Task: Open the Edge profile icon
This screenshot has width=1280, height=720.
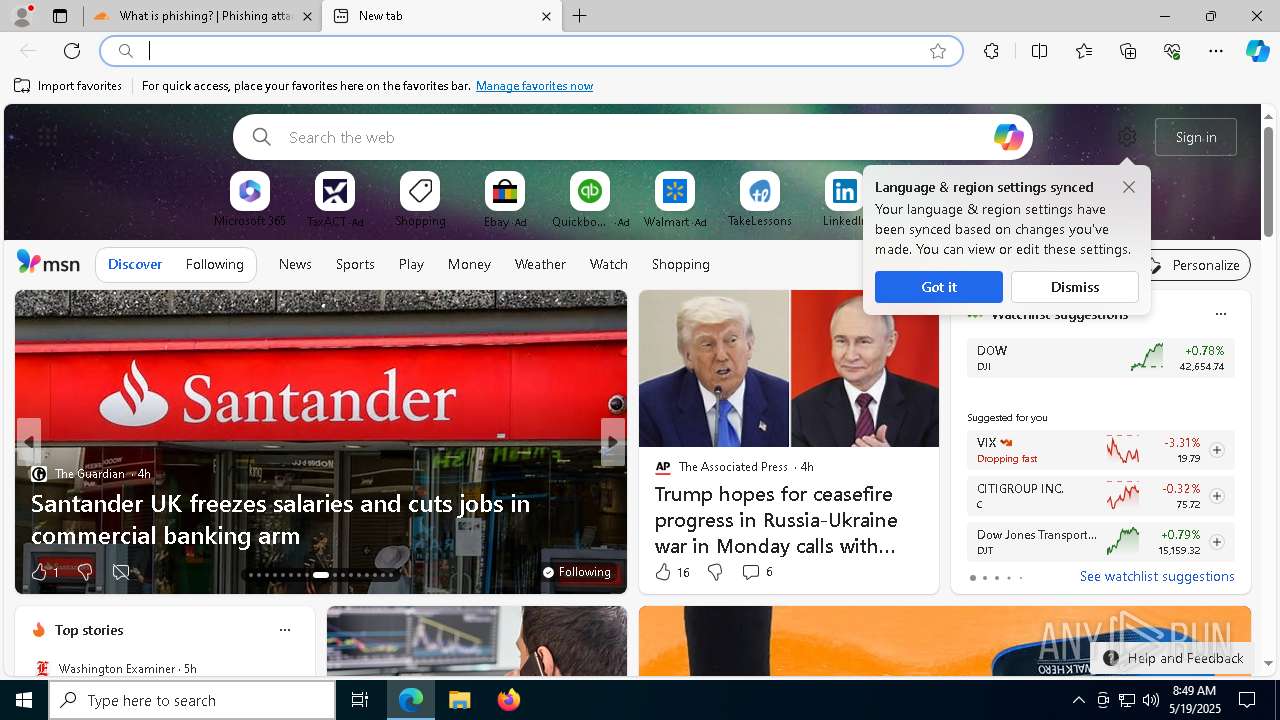Action: pyautogui.click(x=21, y=16)
